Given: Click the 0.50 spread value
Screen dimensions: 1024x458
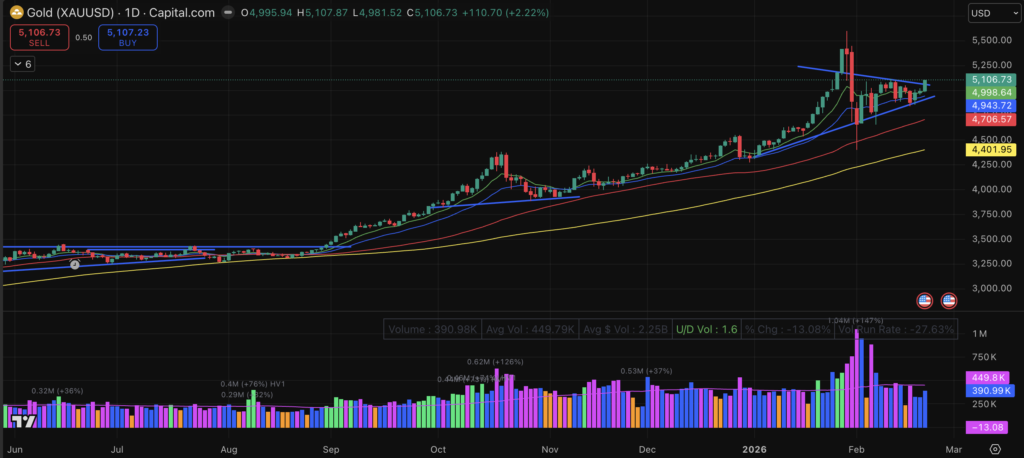Looking at the screenshot, I should 83,37.
